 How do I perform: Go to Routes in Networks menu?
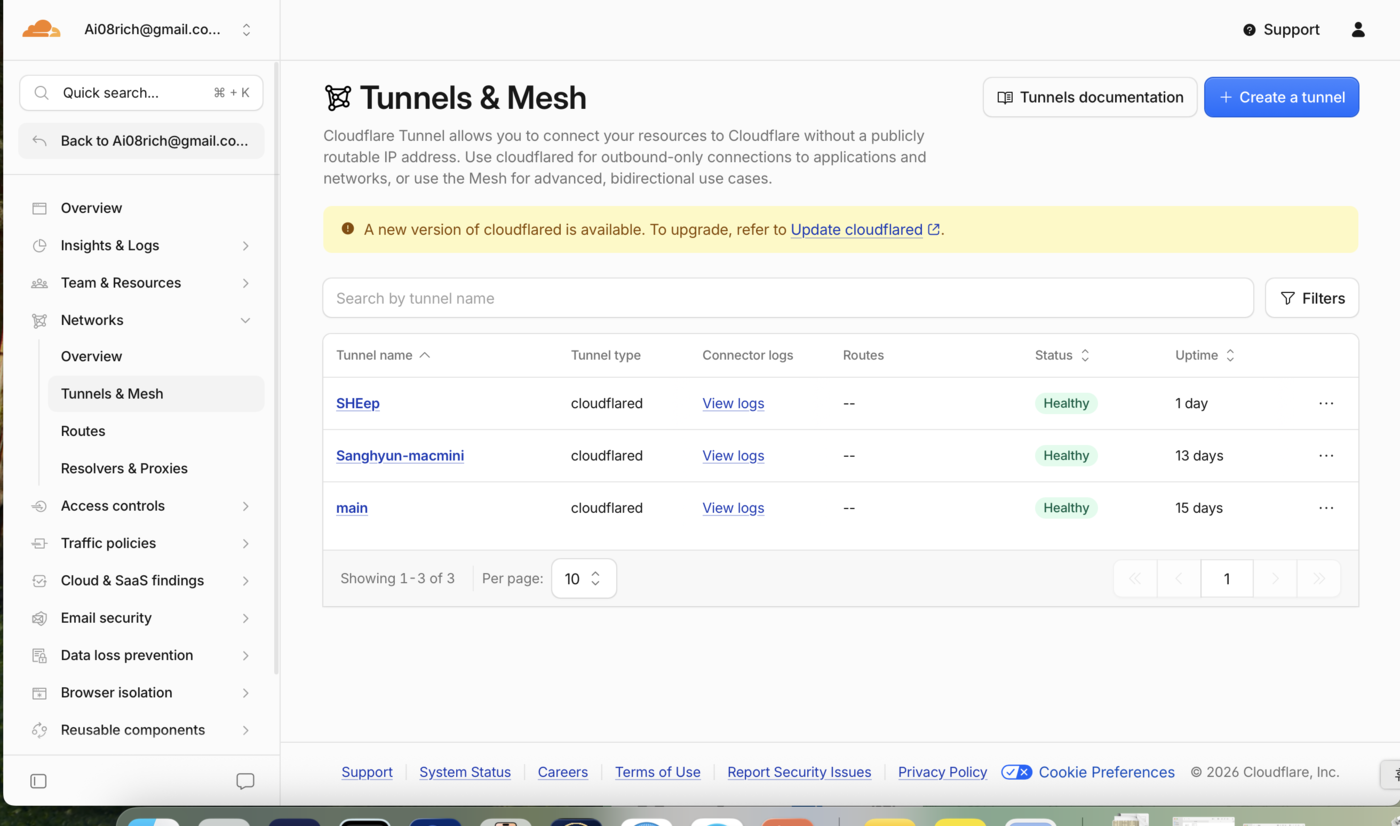click(83, 431)
